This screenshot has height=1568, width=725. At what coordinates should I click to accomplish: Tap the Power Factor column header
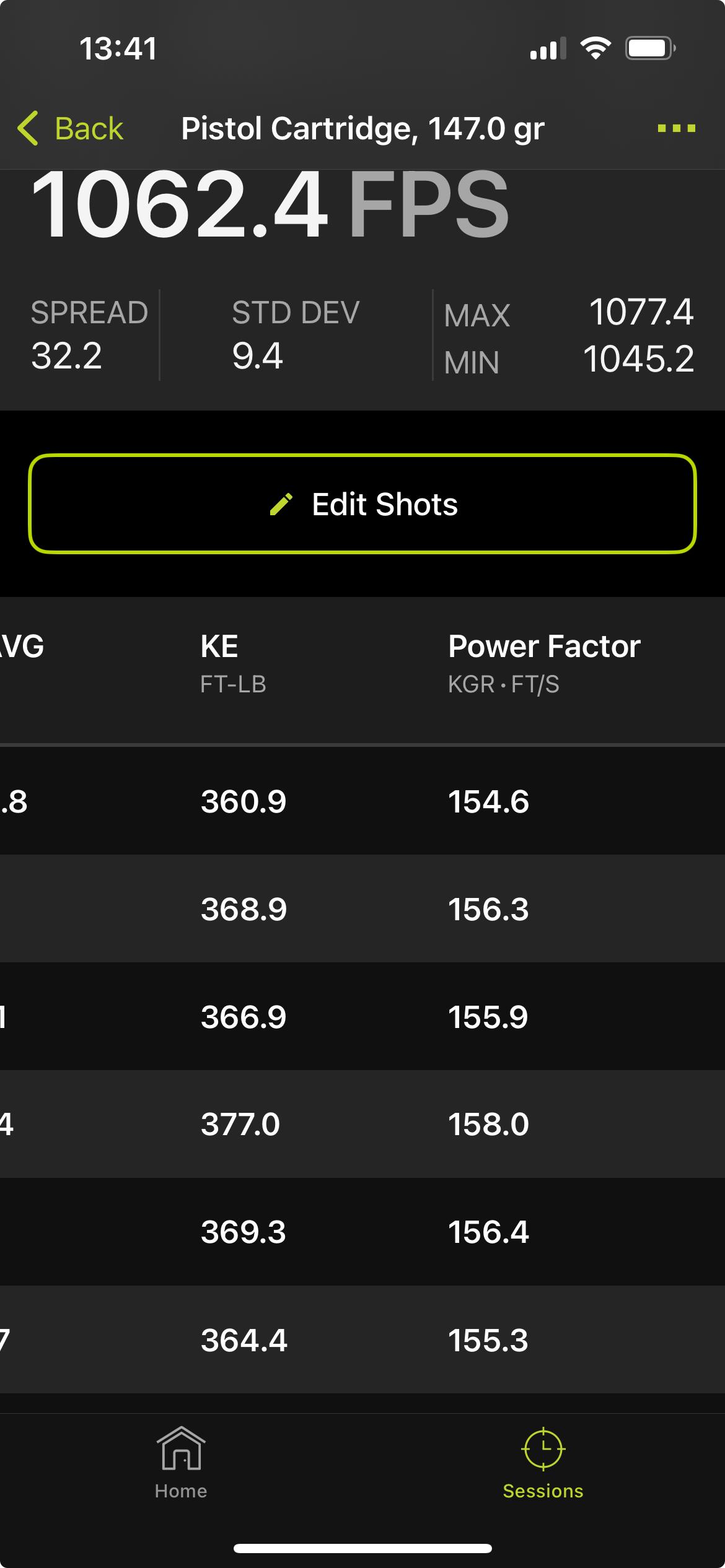pos(544,664)
